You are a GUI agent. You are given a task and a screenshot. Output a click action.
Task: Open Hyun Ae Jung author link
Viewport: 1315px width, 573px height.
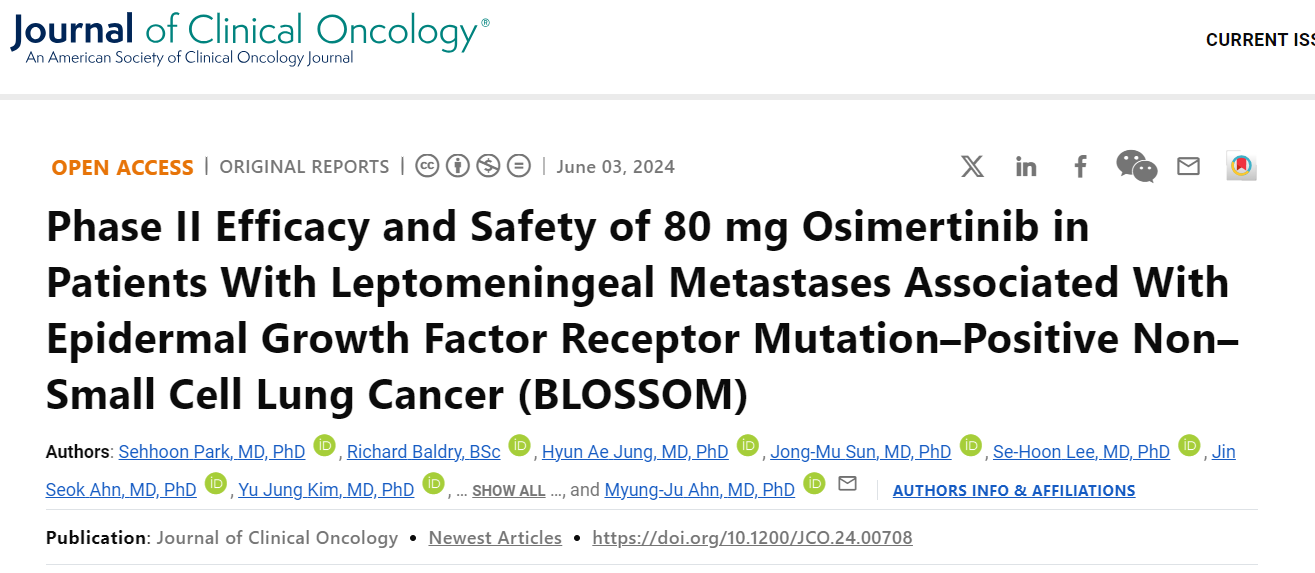point(635,452)
